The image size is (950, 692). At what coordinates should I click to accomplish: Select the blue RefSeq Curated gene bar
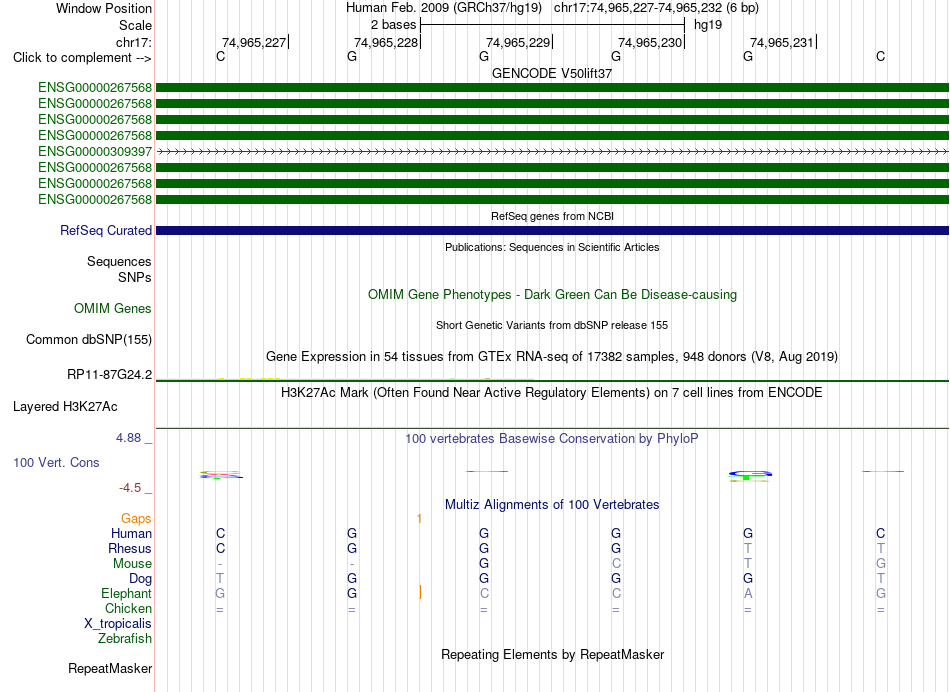(x=552, y=230)
